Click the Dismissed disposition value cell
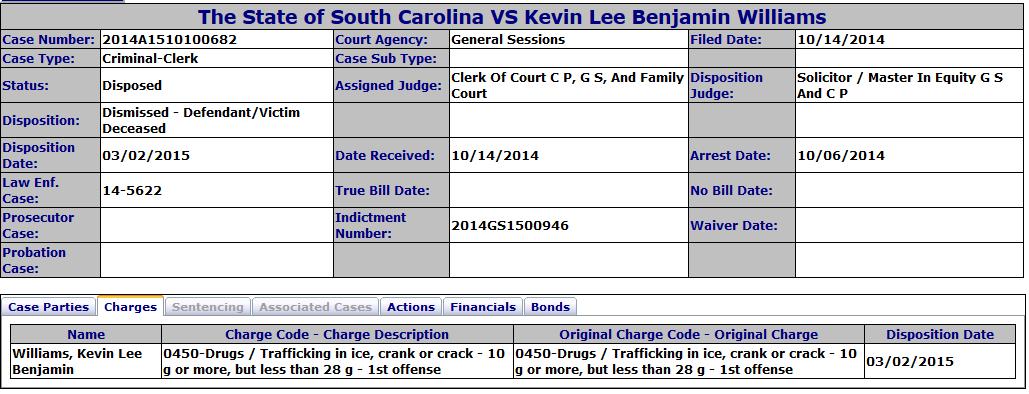Screen dimensions: 1029x394 coord(217,121)
